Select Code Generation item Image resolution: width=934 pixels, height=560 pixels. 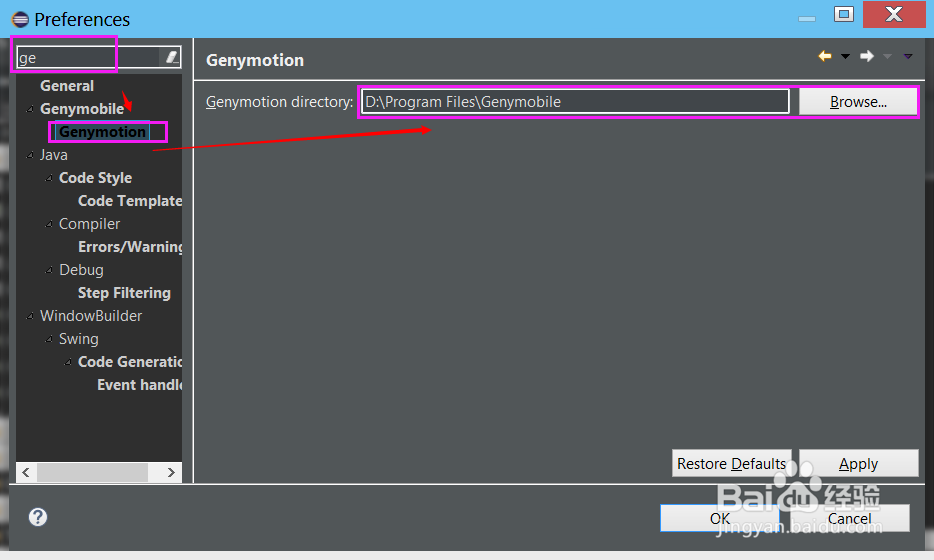coord(130,362)
